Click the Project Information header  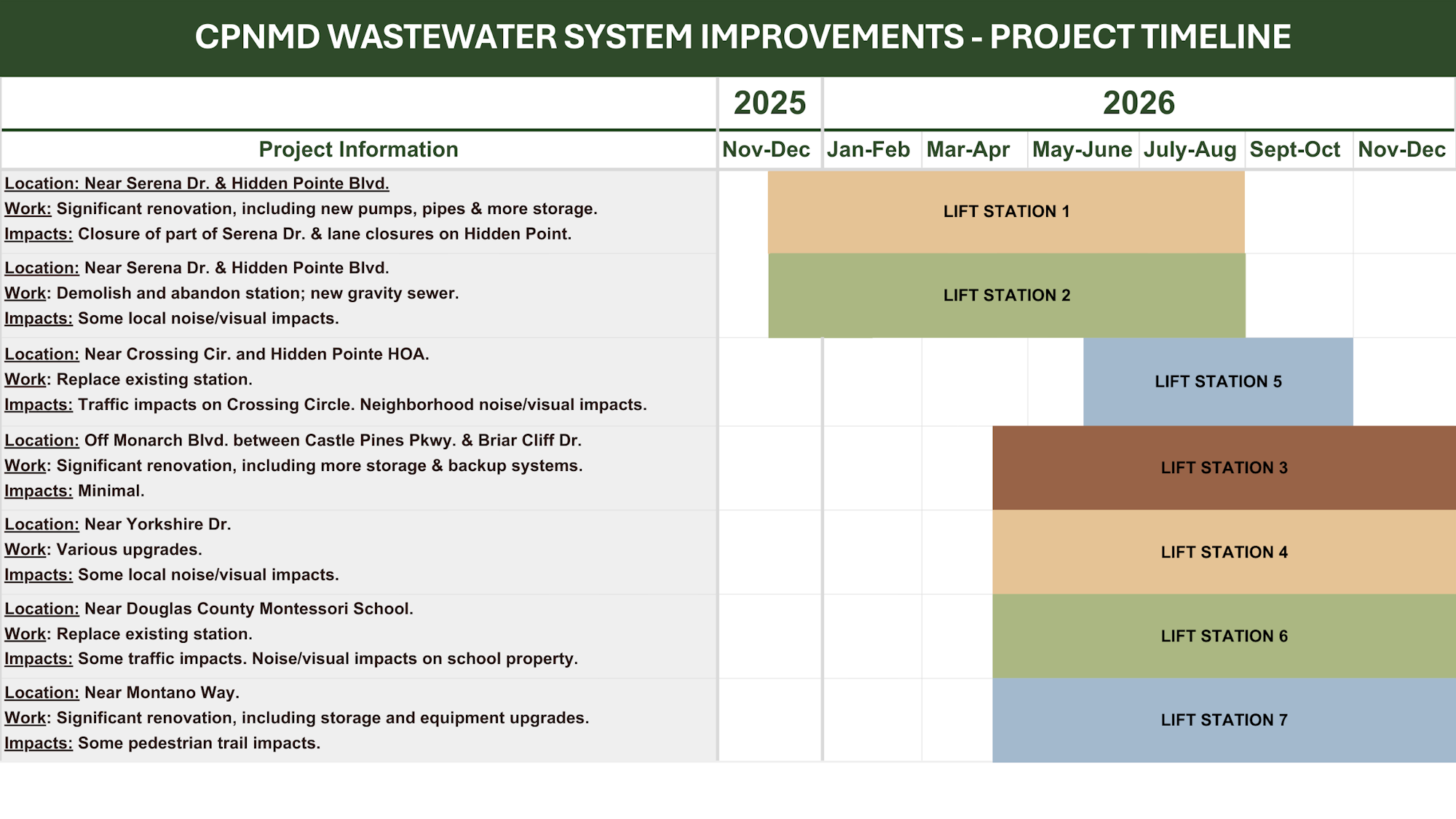358,150
